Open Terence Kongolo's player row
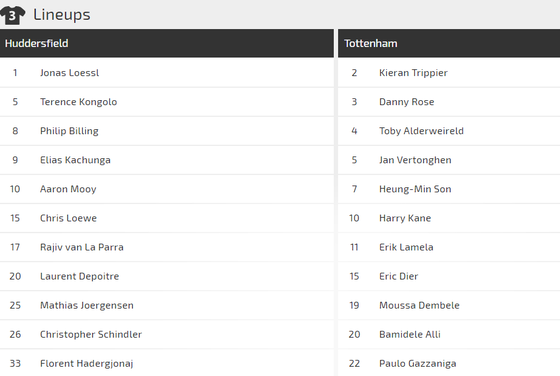This screenshot has height=376, width=560. 167,102
